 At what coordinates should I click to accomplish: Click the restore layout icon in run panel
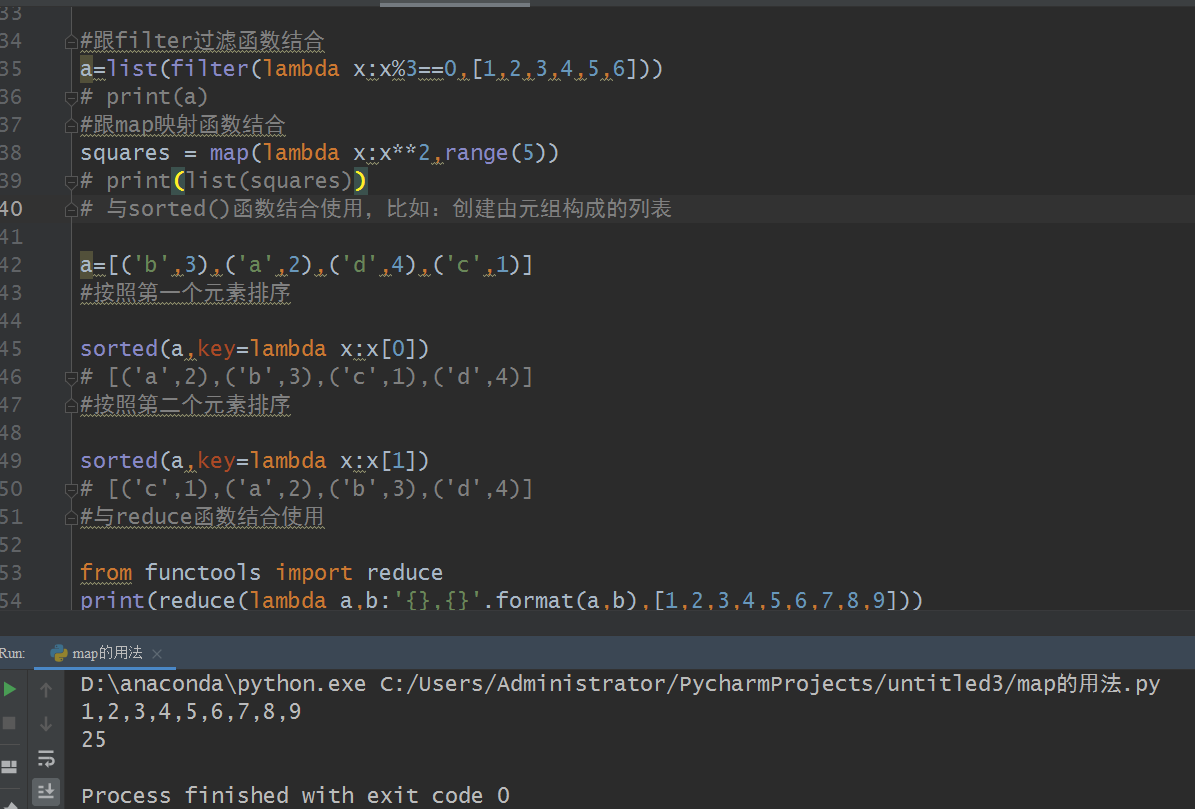pyautogui.click(x=9, y=766)
